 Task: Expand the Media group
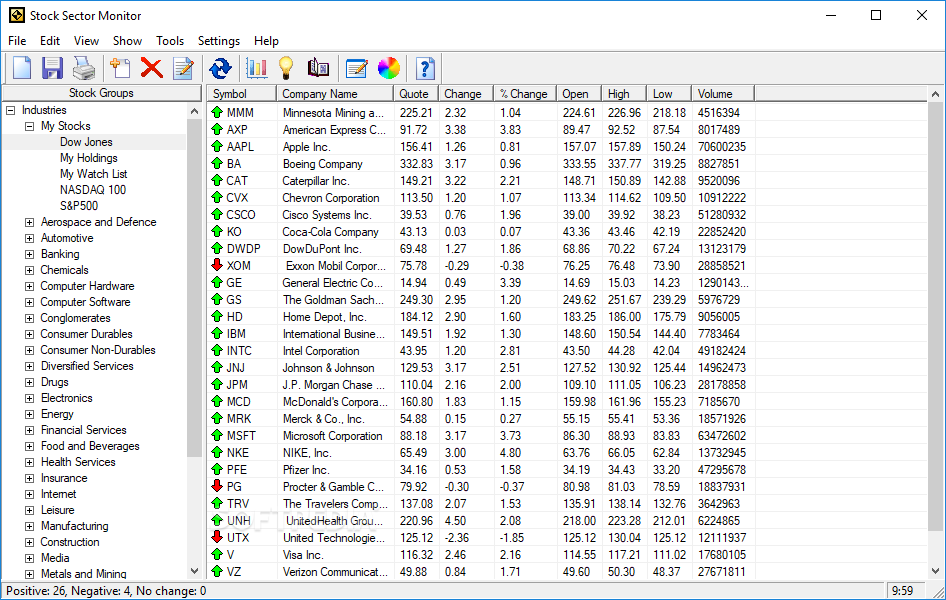click(x=29, y=558)
